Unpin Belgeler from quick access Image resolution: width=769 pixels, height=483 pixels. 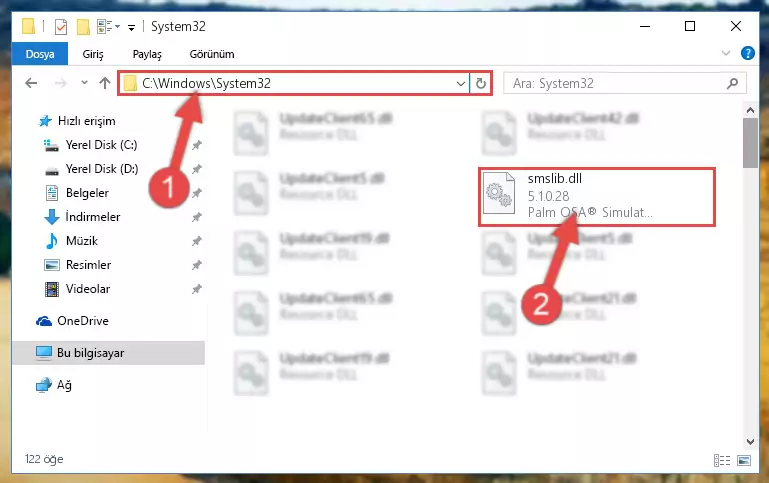coord(197,193)
